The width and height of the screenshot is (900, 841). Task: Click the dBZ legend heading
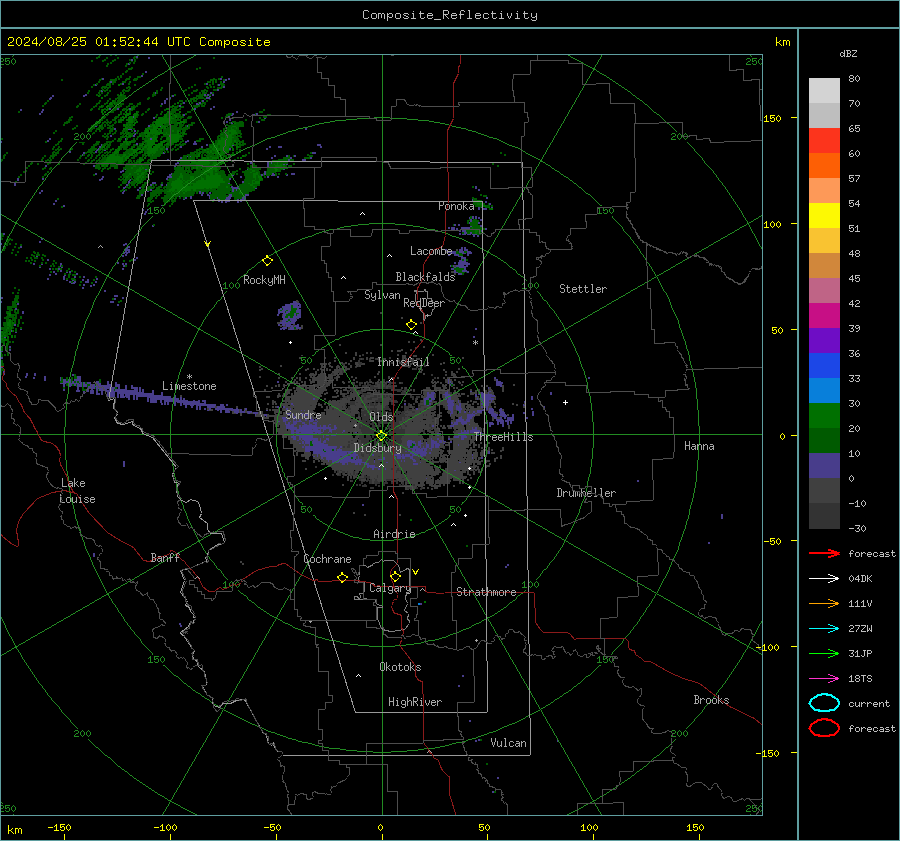pos(848,53)
